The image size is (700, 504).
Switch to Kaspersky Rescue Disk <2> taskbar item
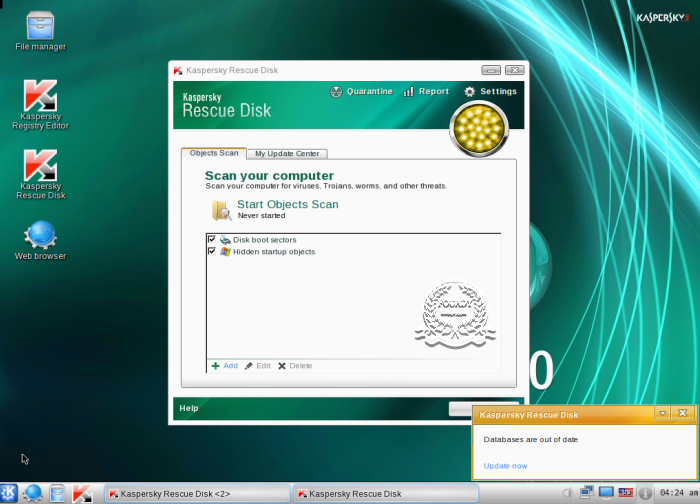[x=197, y=494]
